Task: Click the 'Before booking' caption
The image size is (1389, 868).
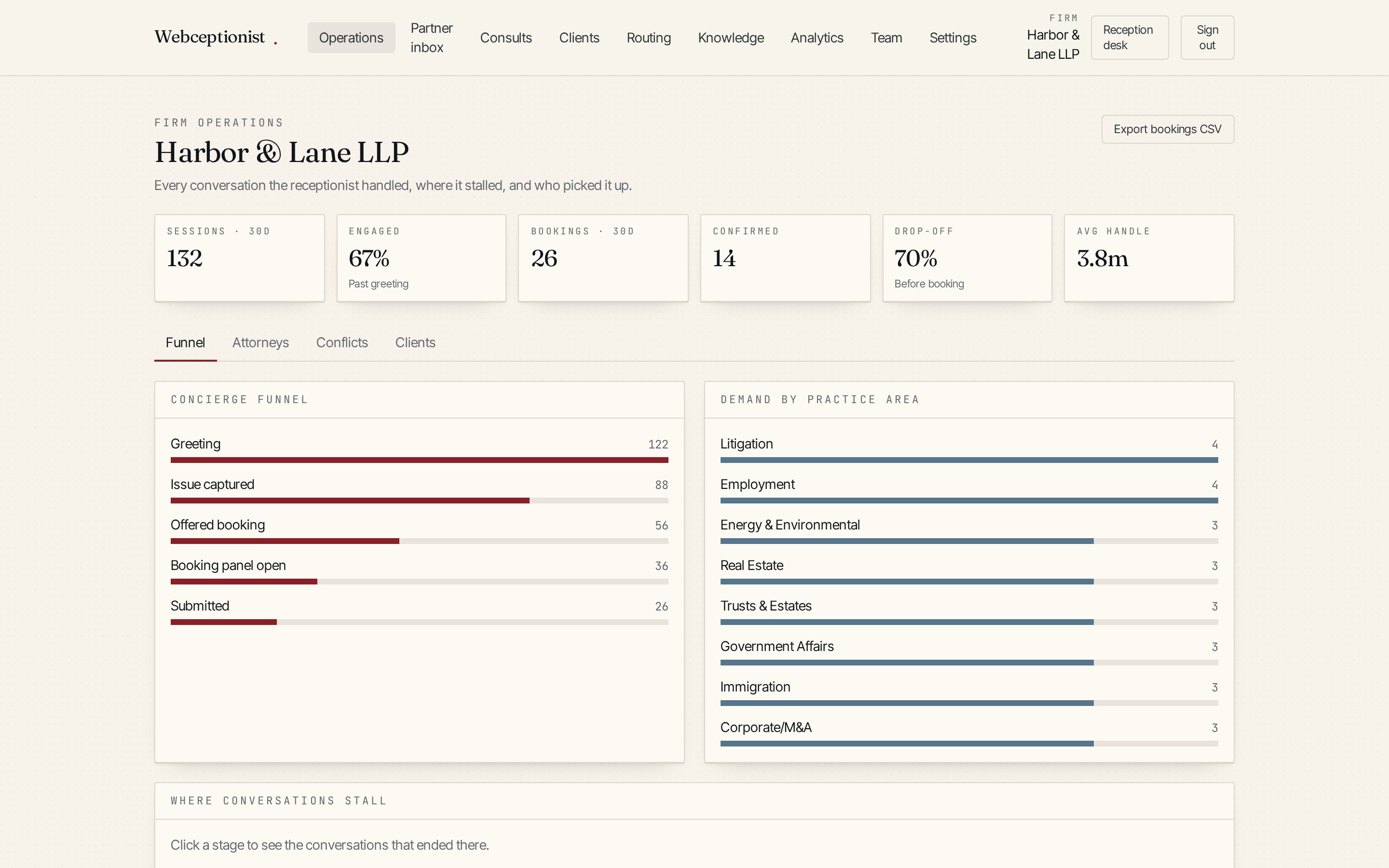Action: [x=929, y=284]
